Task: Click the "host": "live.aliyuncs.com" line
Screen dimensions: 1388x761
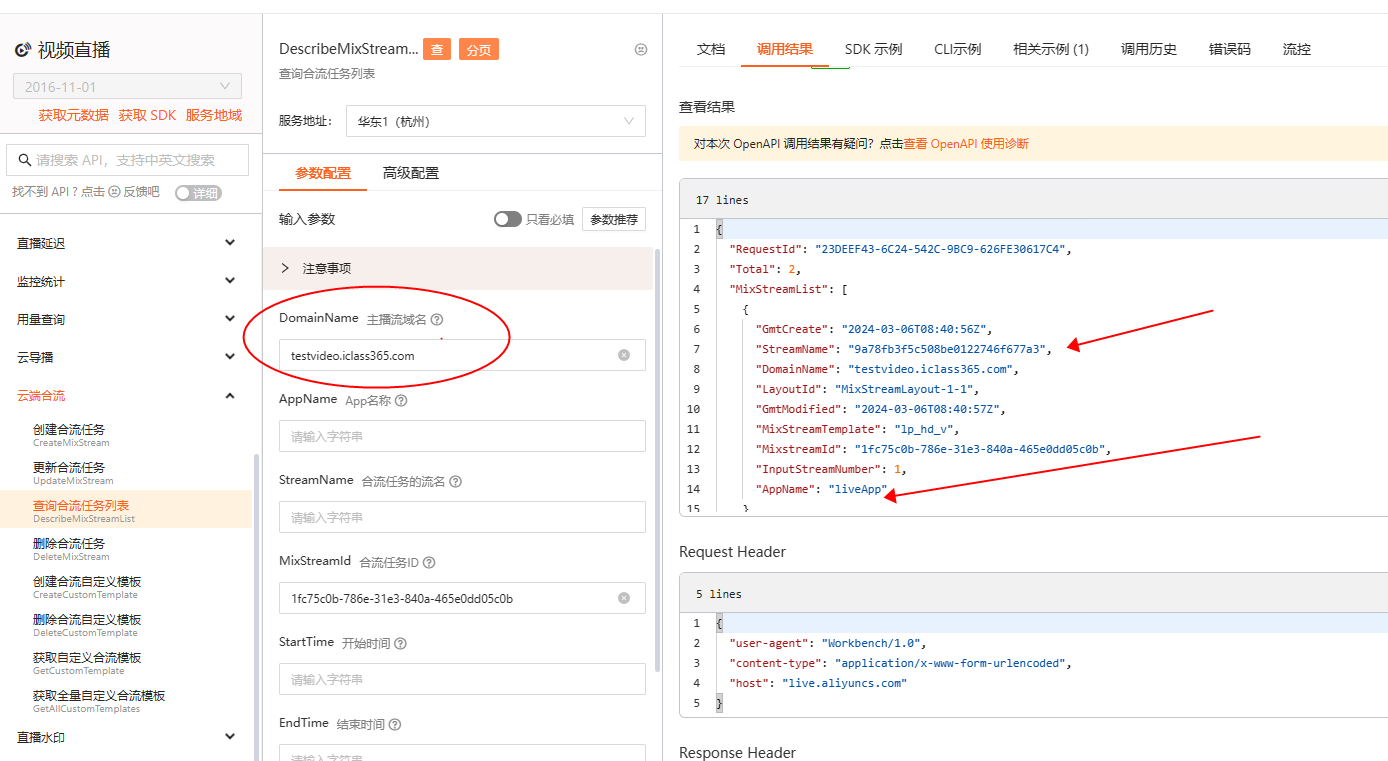Action: 817,683
